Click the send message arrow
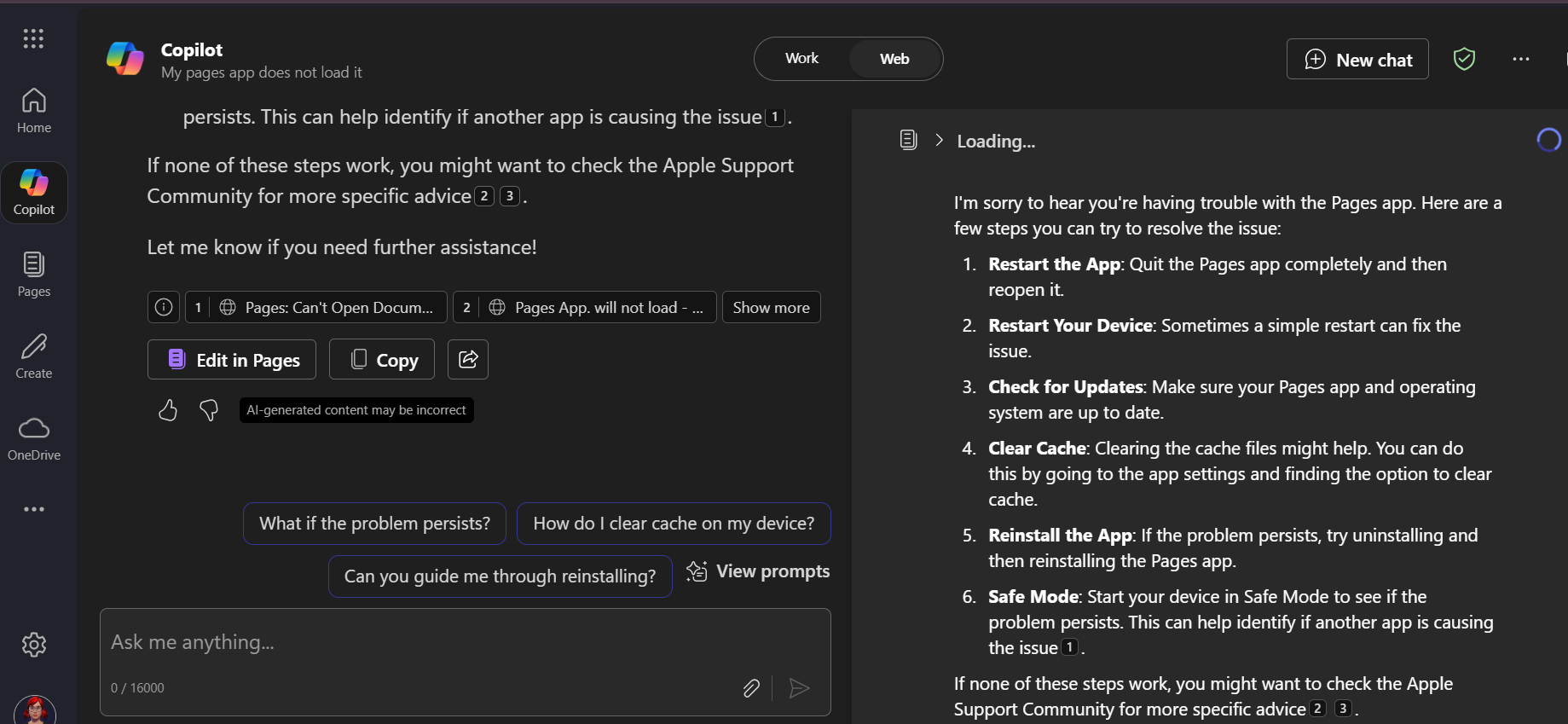1568x724 pixels. 799,688
